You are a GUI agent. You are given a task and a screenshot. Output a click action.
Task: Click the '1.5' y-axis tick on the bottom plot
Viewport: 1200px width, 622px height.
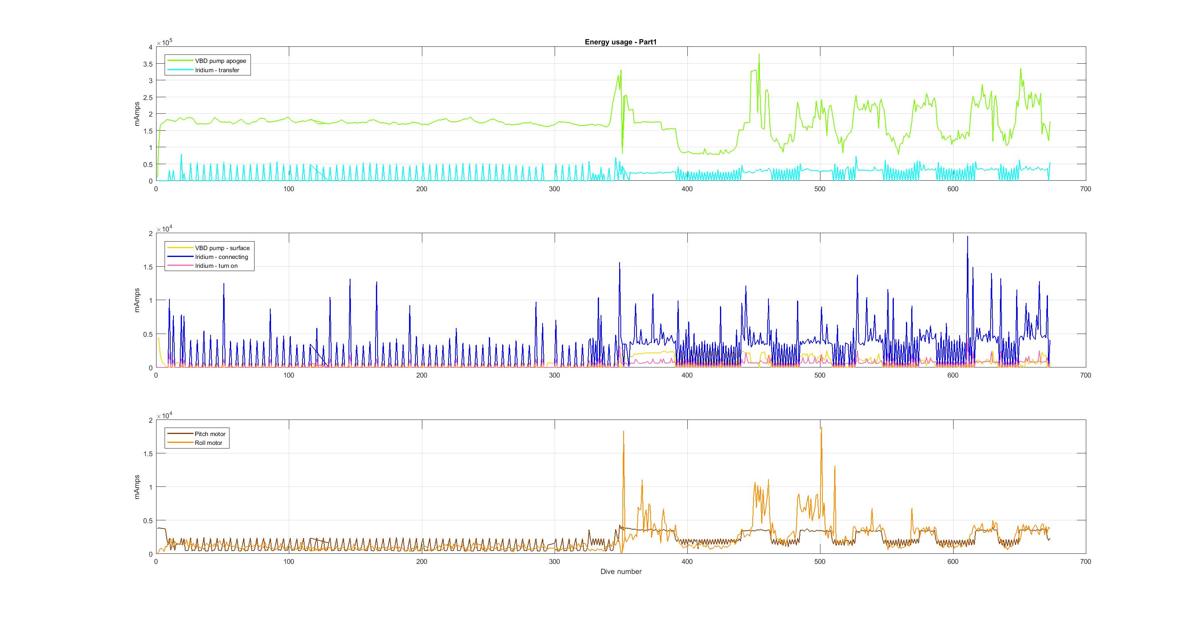click(x=147, y=453)
